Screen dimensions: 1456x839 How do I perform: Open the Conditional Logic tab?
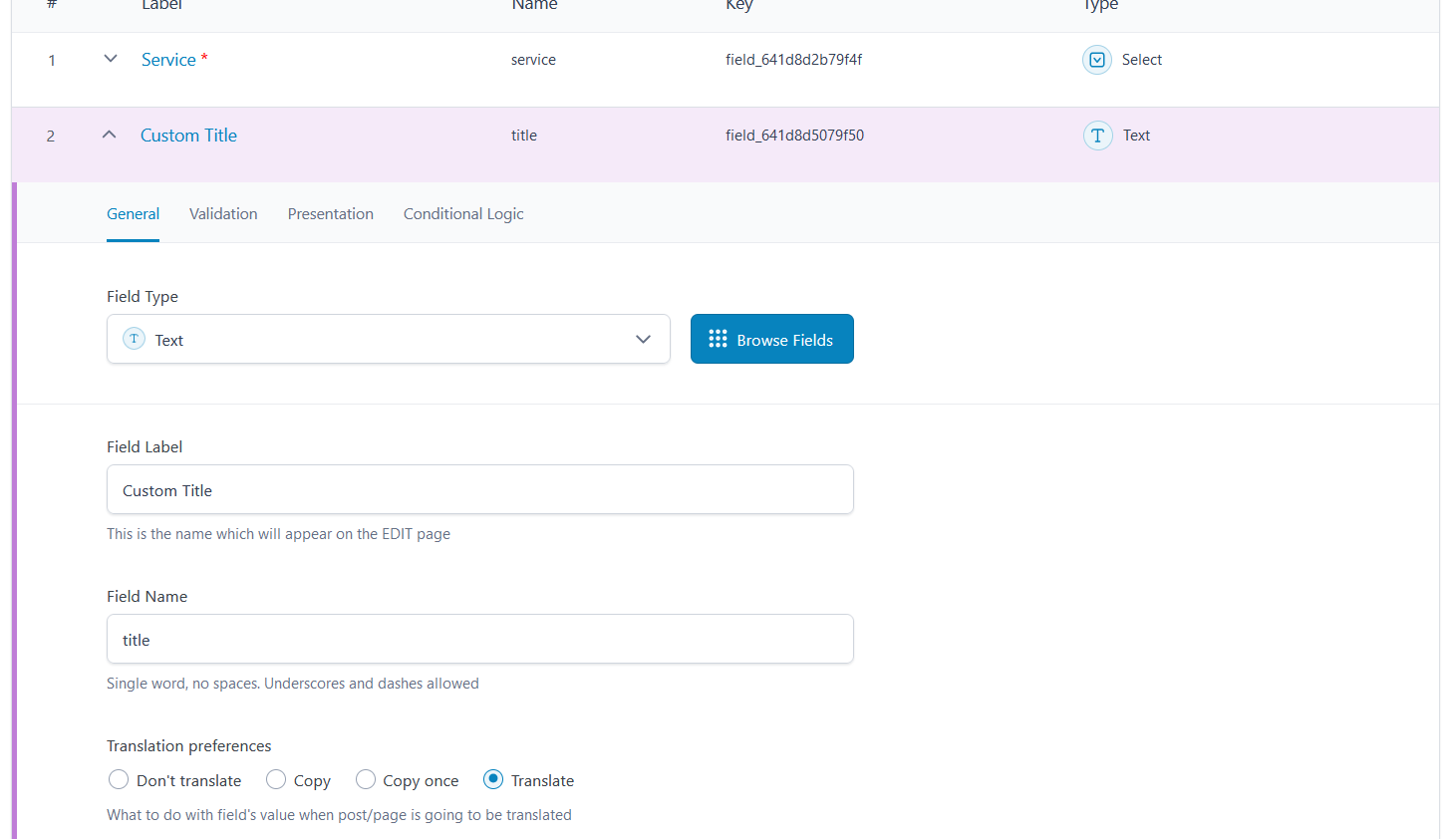coord(463,213)
